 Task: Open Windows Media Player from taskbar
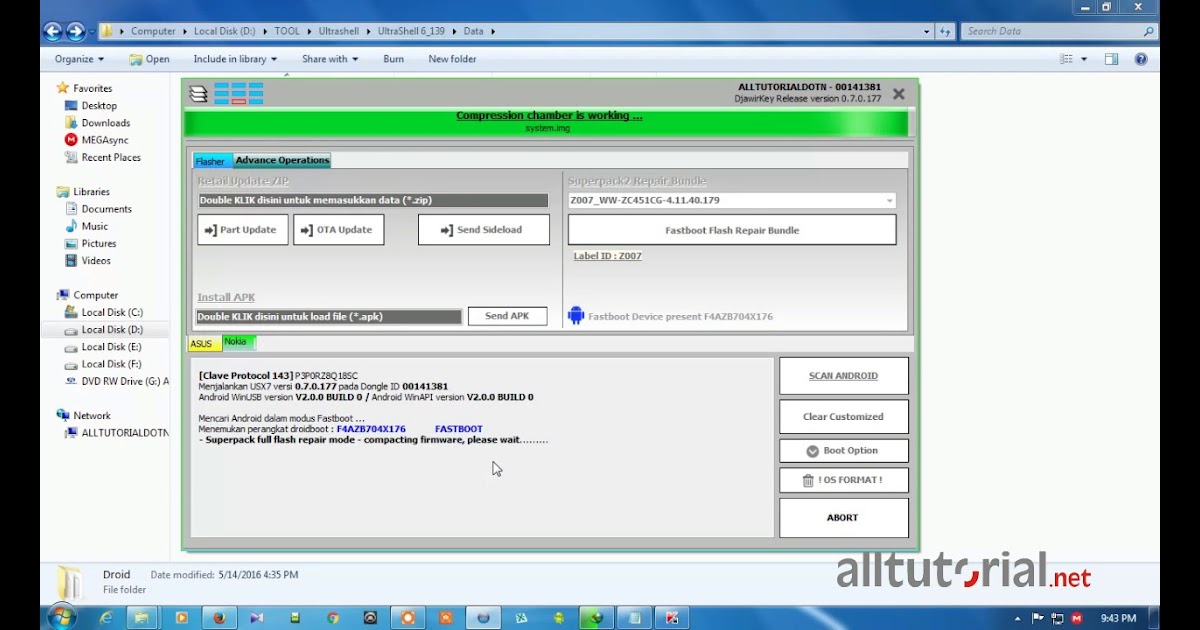182,618
